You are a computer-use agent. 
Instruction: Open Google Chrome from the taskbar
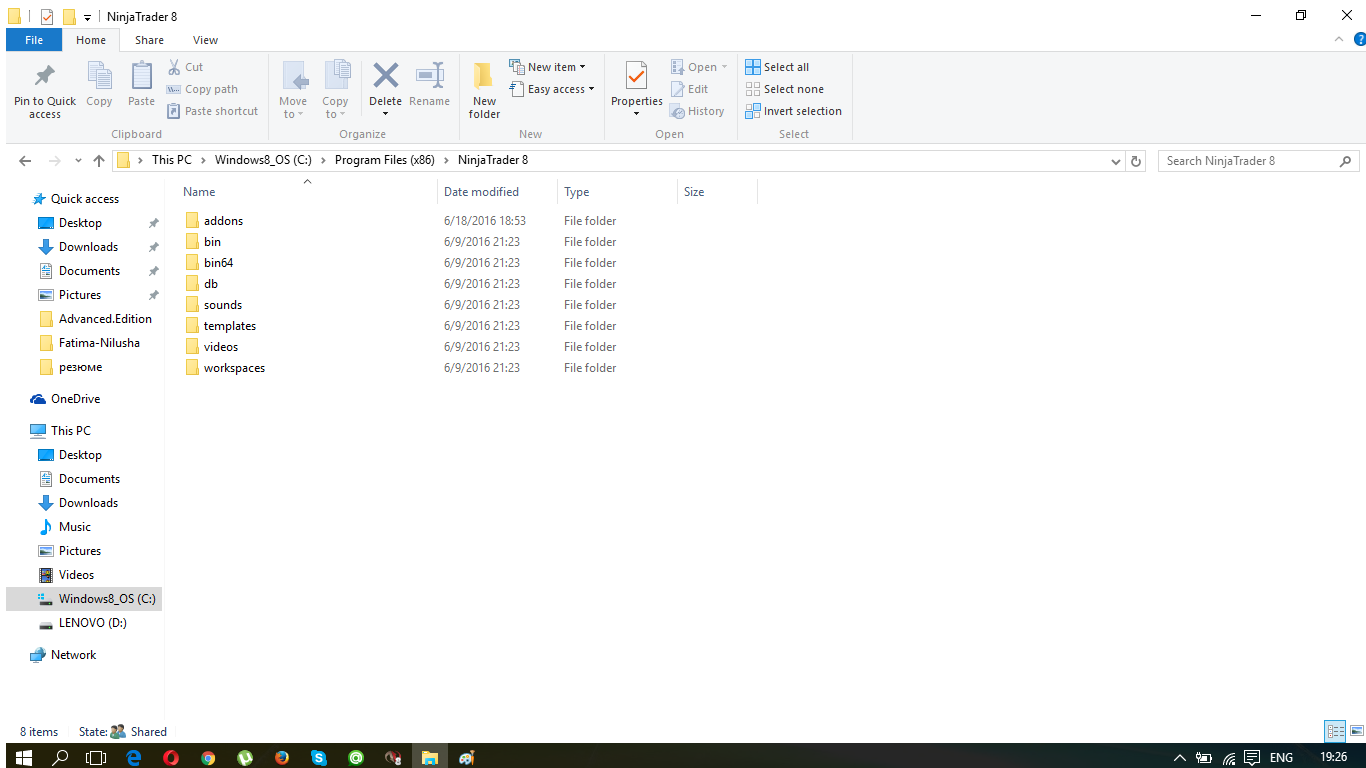(208, 757)
